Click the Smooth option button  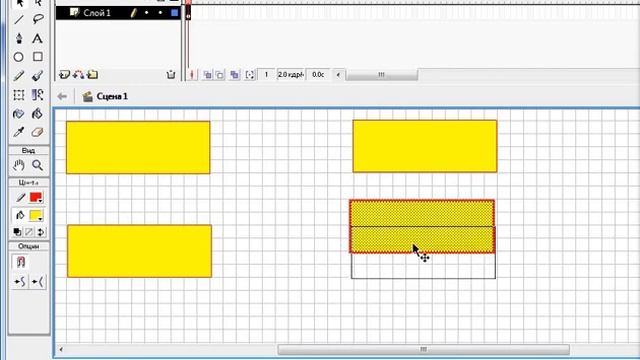20,282
